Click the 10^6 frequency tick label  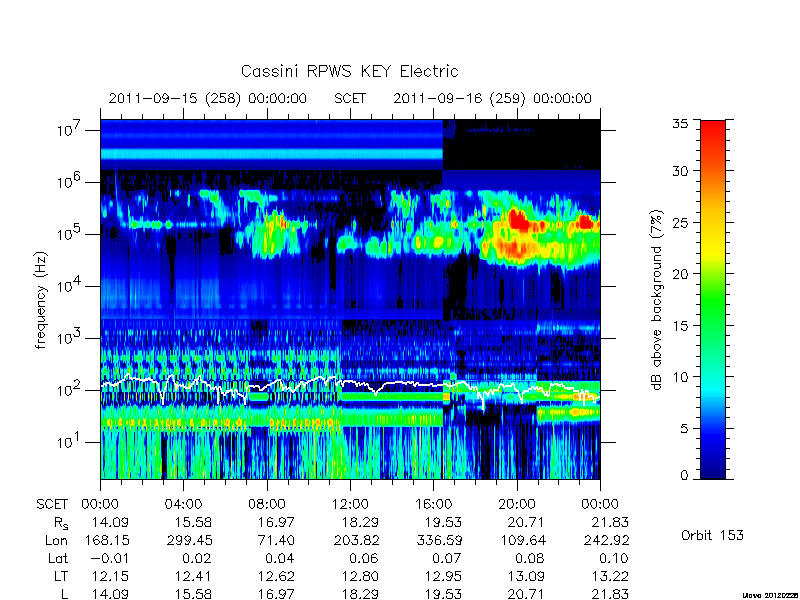pos(70,181)
